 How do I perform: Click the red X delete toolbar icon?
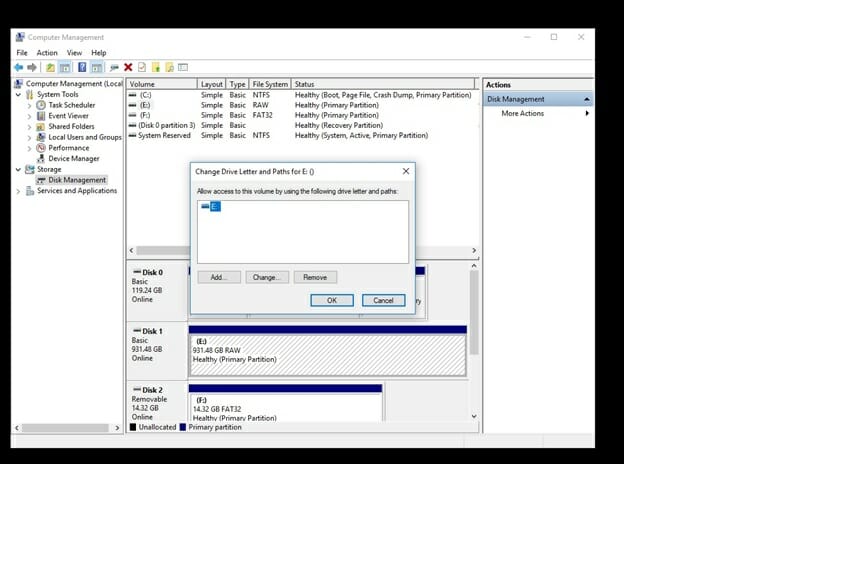coord(128,67)
